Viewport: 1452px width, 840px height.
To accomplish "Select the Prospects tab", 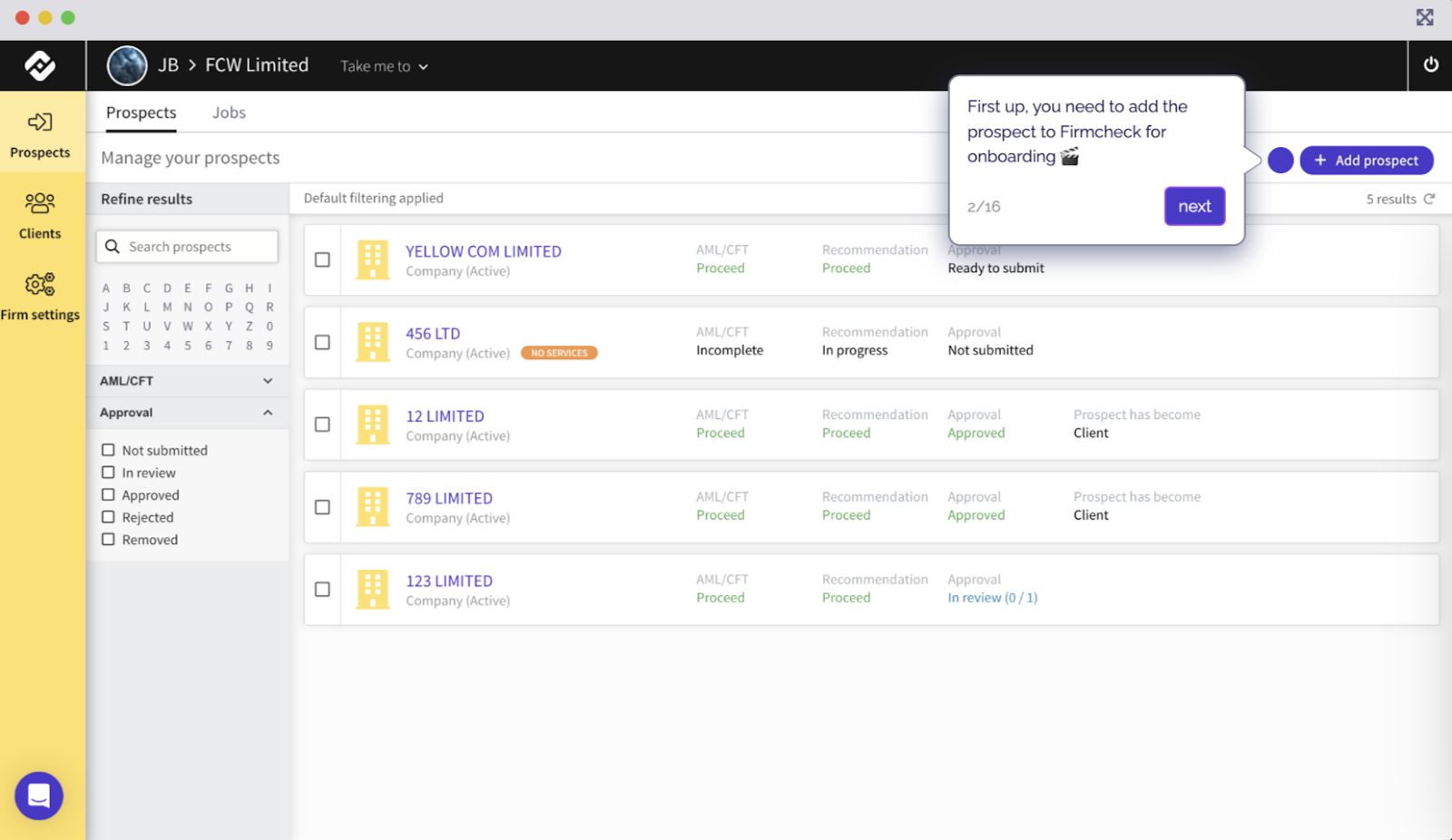I will pyautogui.click(x=141, y=112).
